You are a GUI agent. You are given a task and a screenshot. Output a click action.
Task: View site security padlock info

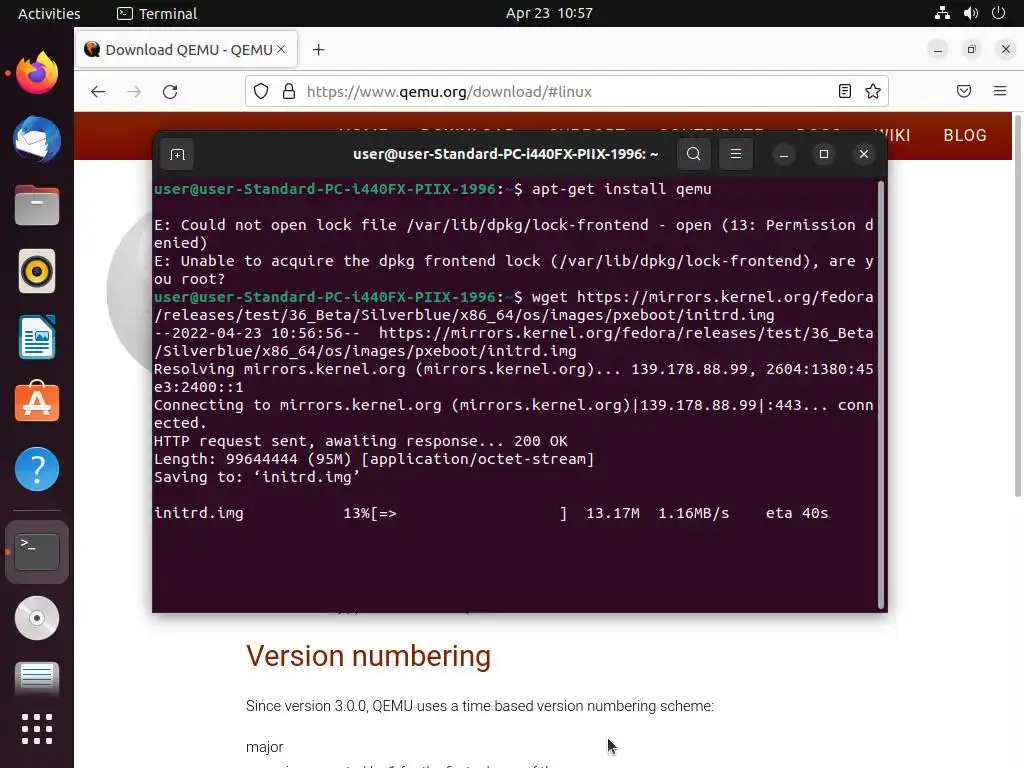[x=289, y=91]
